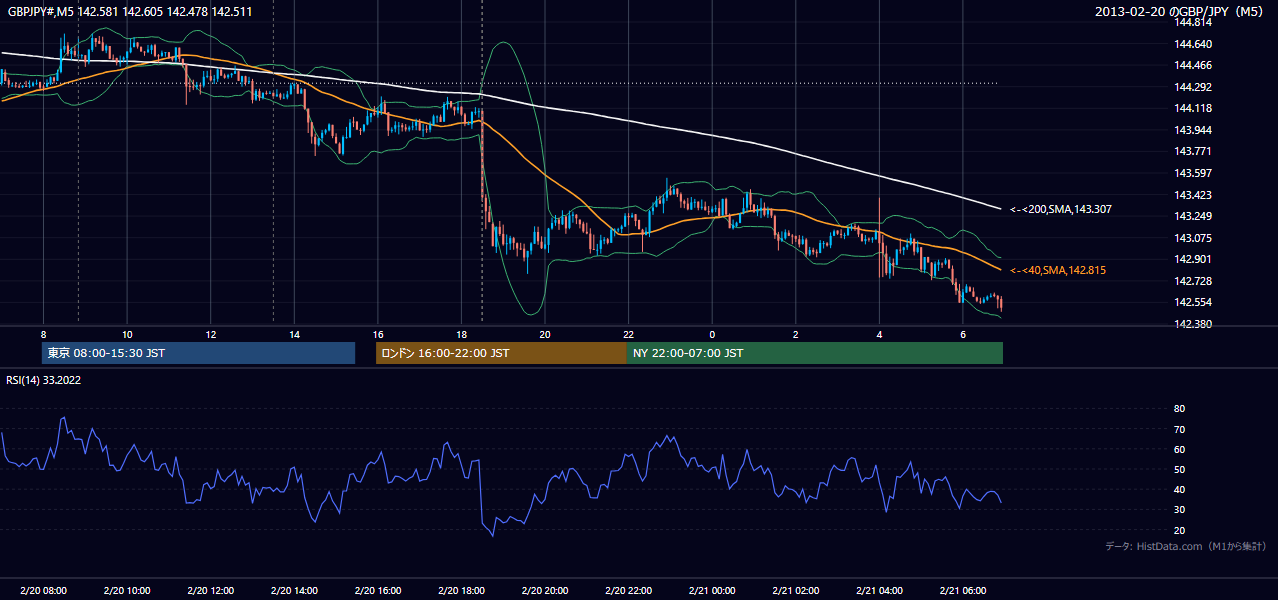
Task: Click price axis value 142.728
Action: pos(1193,281)
